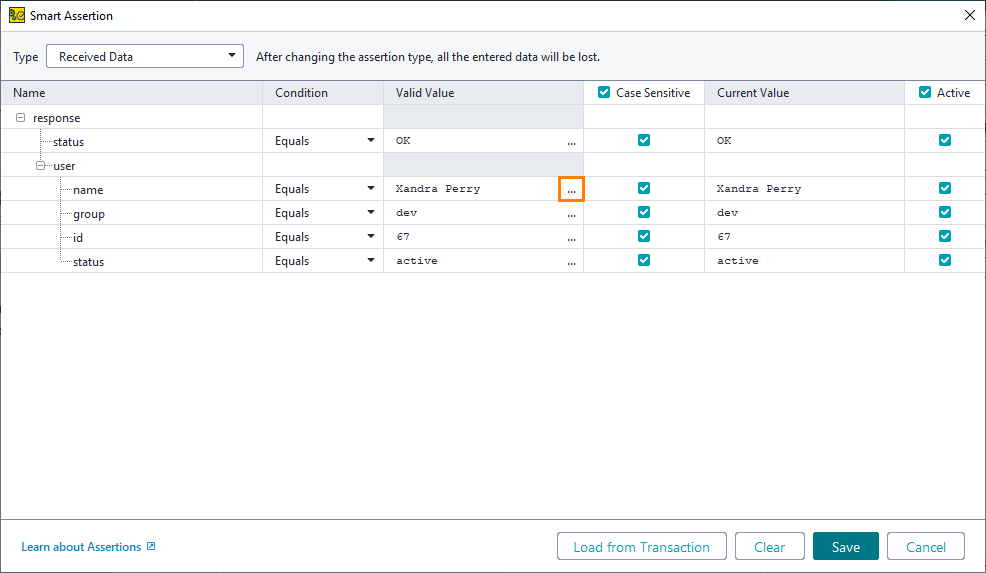
Task: Disable Active checkbox for user status row
Action: pyautogui.click(x=944, y=260)
